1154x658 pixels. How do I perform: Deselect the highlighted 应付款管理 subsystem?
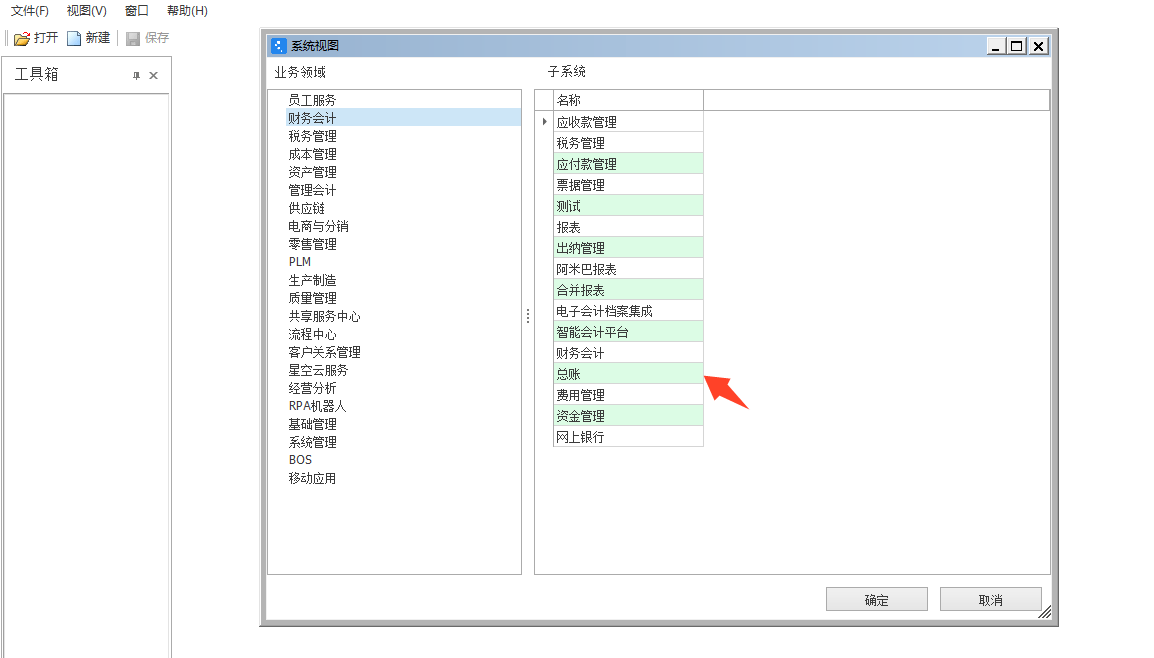[628, 163]
